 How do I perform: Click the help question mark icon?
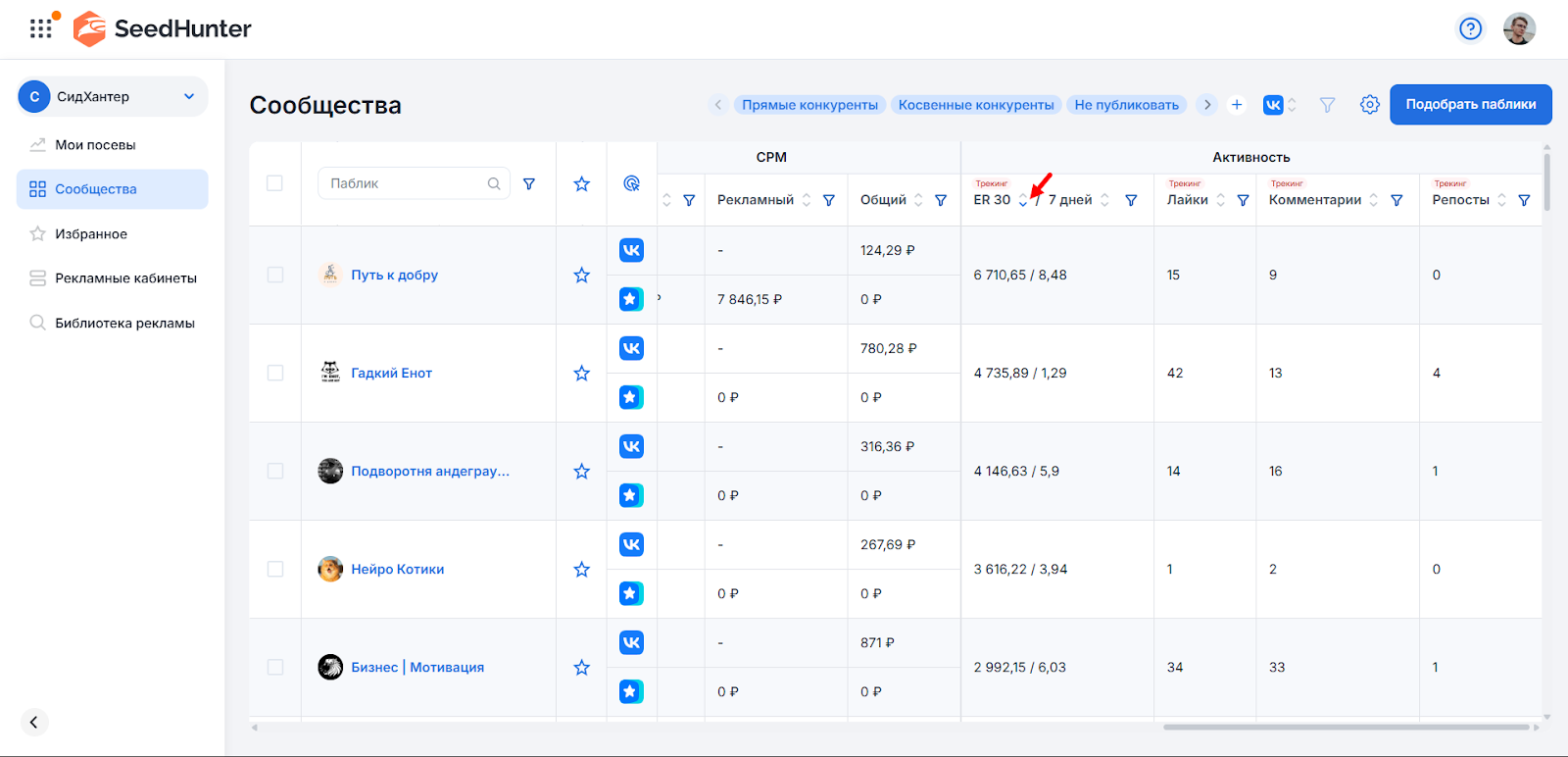[x=1470, y=28]
